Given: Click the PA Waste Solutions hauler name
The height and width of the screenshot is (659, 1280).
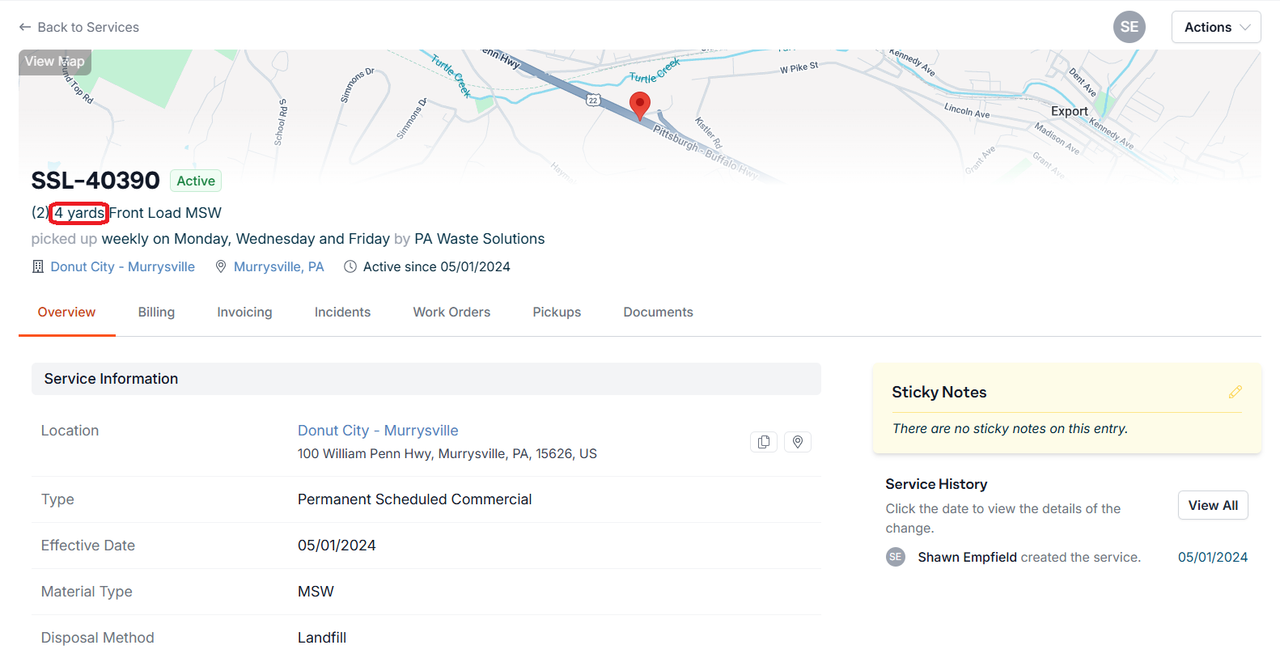Looking at the screenshot, I should 480,239.
